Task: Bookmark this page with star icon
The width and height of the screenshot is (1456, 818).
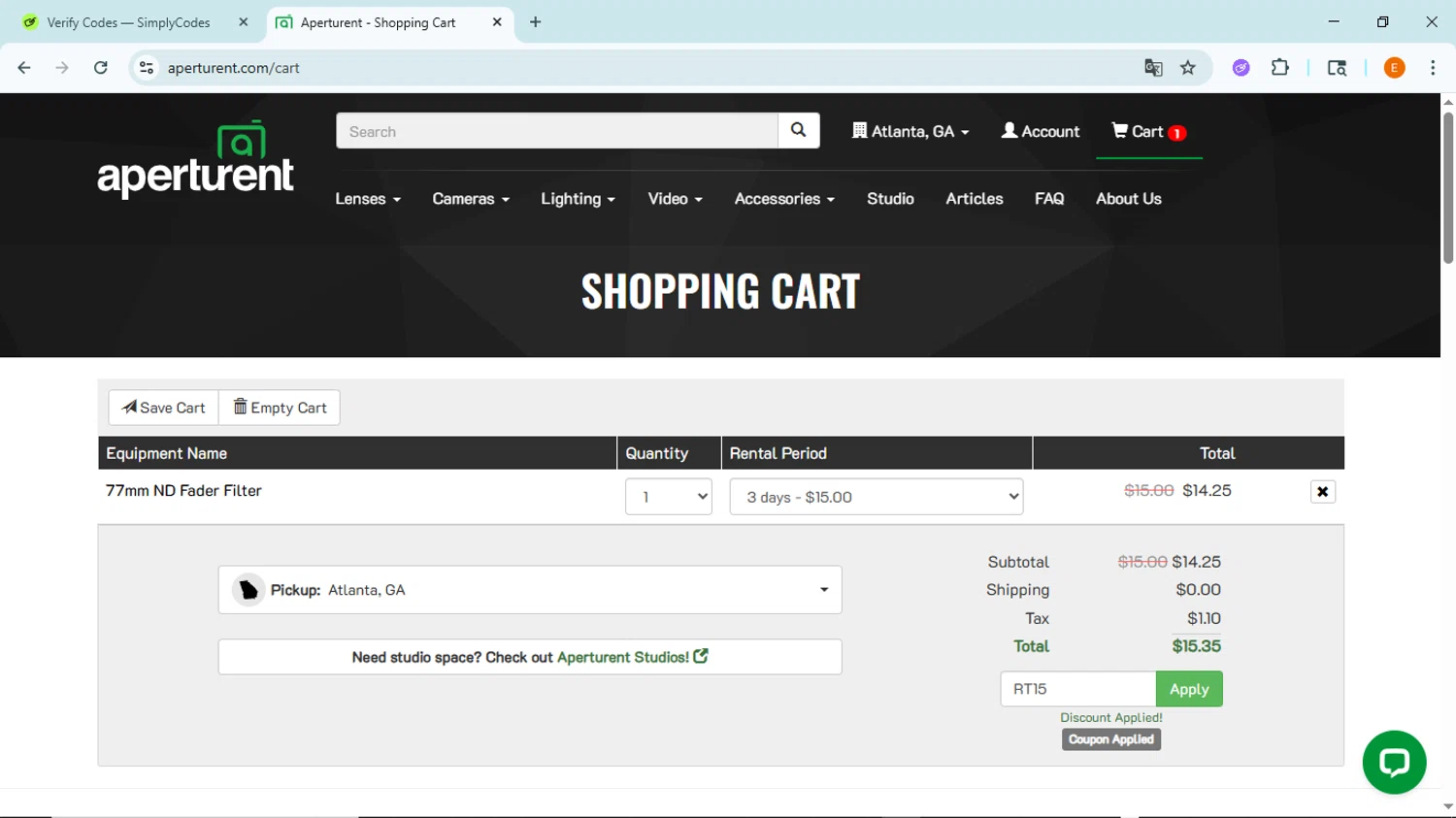Action: (1188, 68)
